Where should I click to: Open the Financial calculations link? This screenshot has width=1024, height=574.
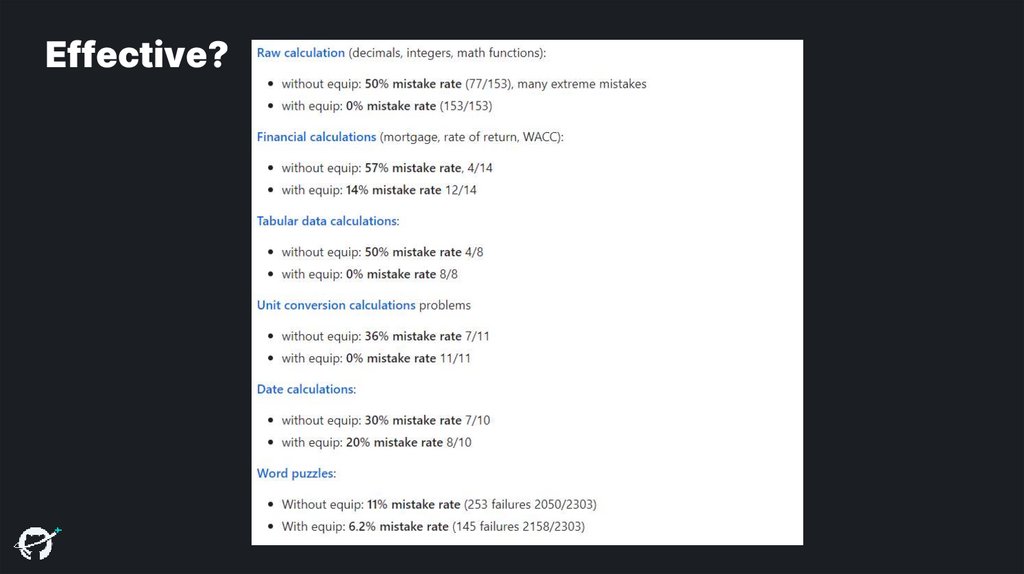point(316,136)
